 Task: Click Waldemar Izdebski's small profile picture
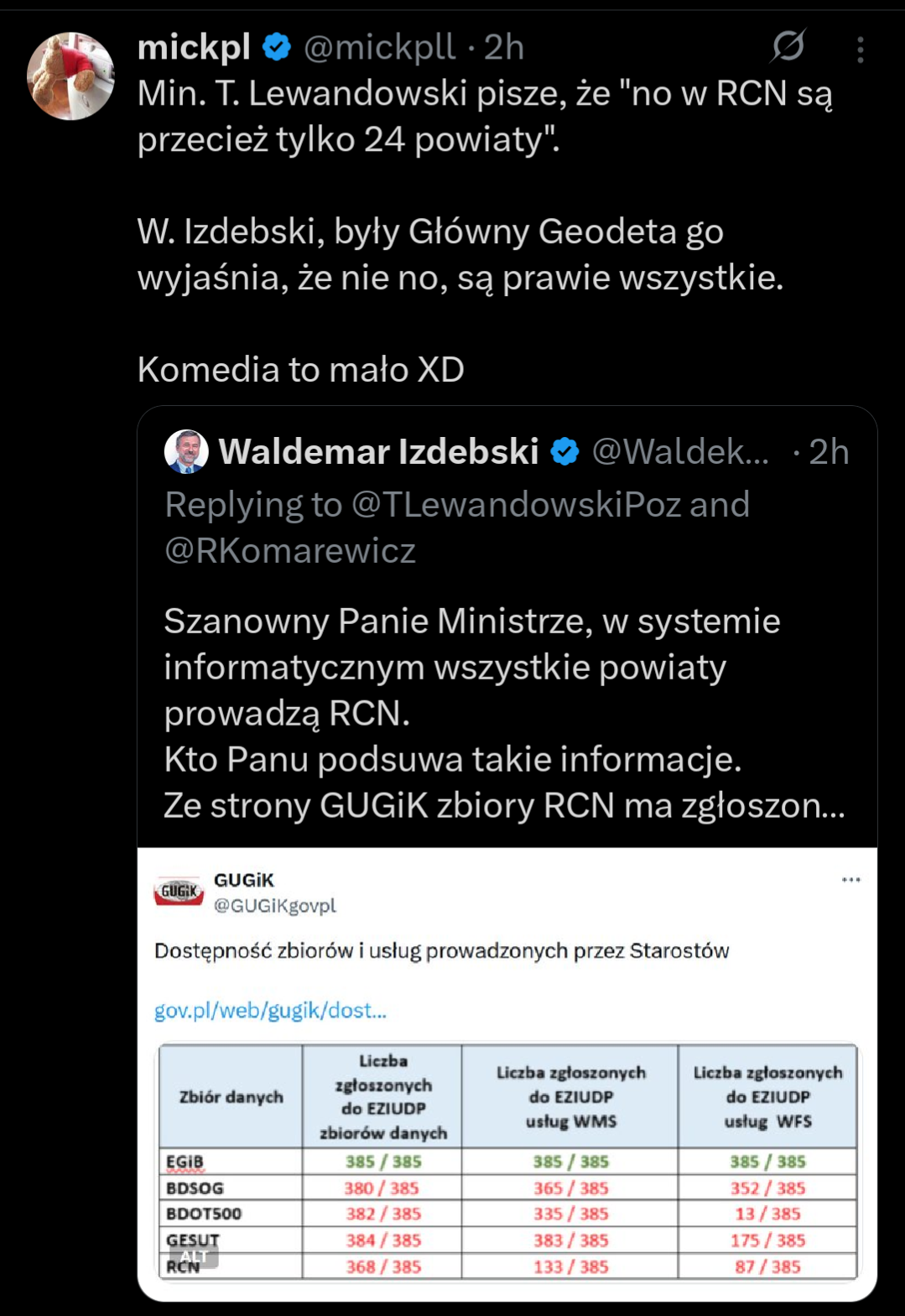point(186,451)
